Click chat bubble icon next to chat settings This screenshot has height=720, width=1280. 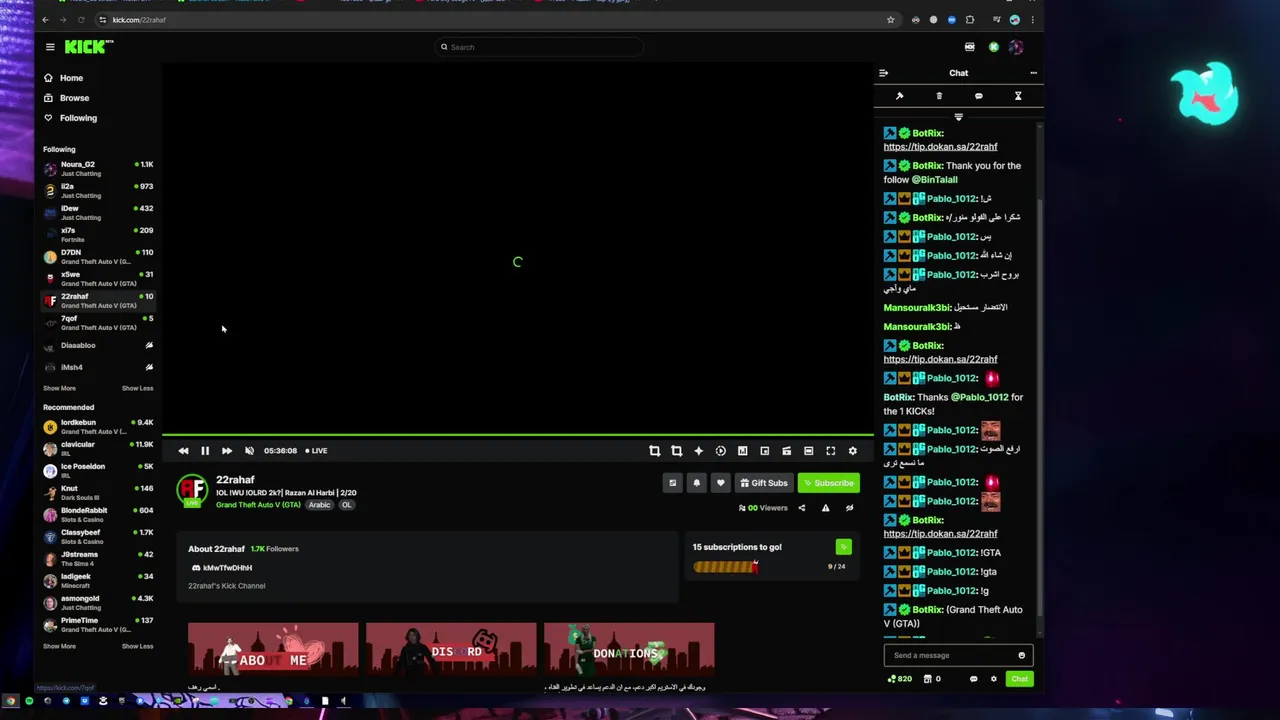click(x=973, y=679)
